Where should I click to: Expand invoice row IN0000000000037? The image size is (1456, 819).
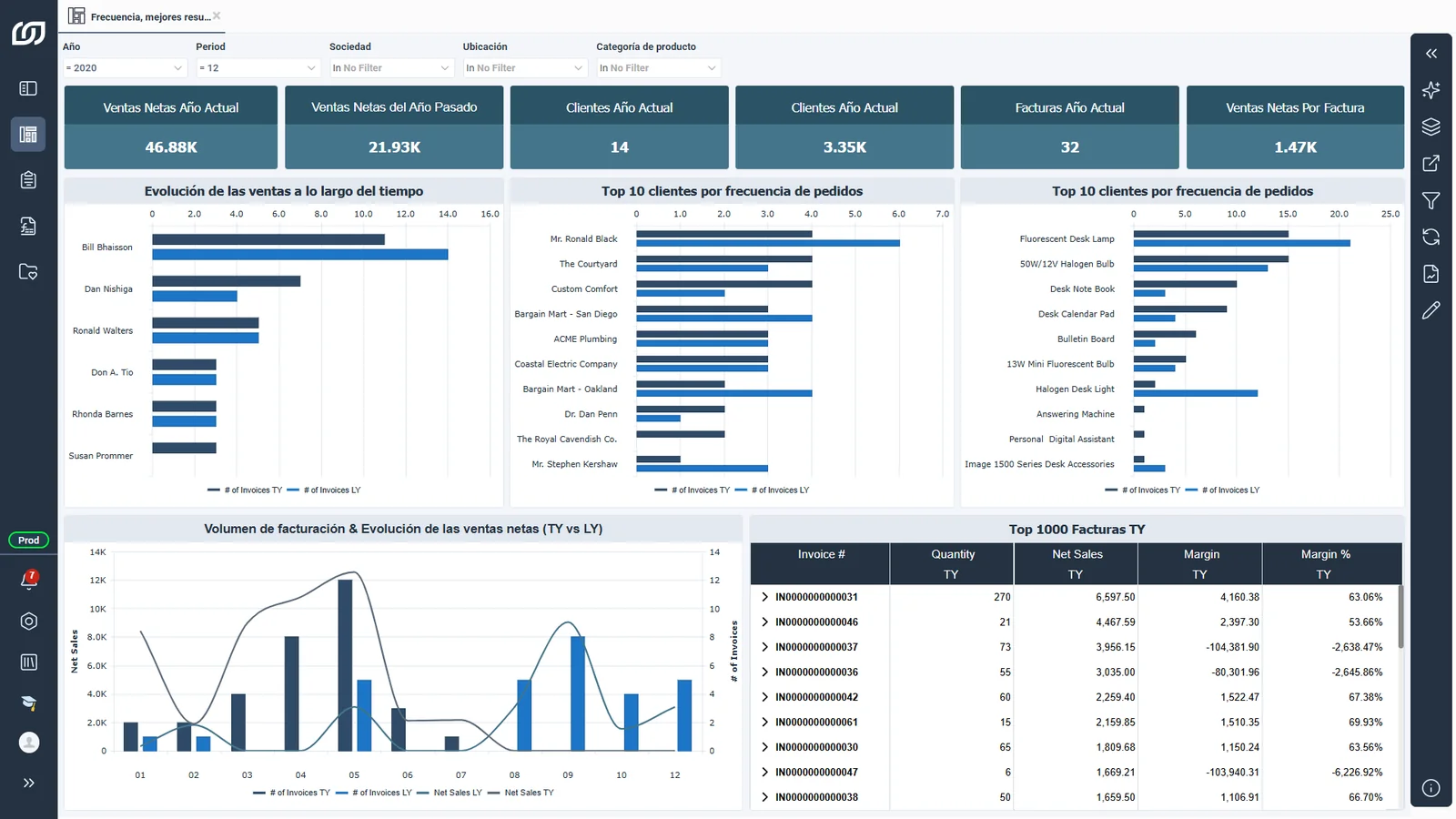click(764, 647)
